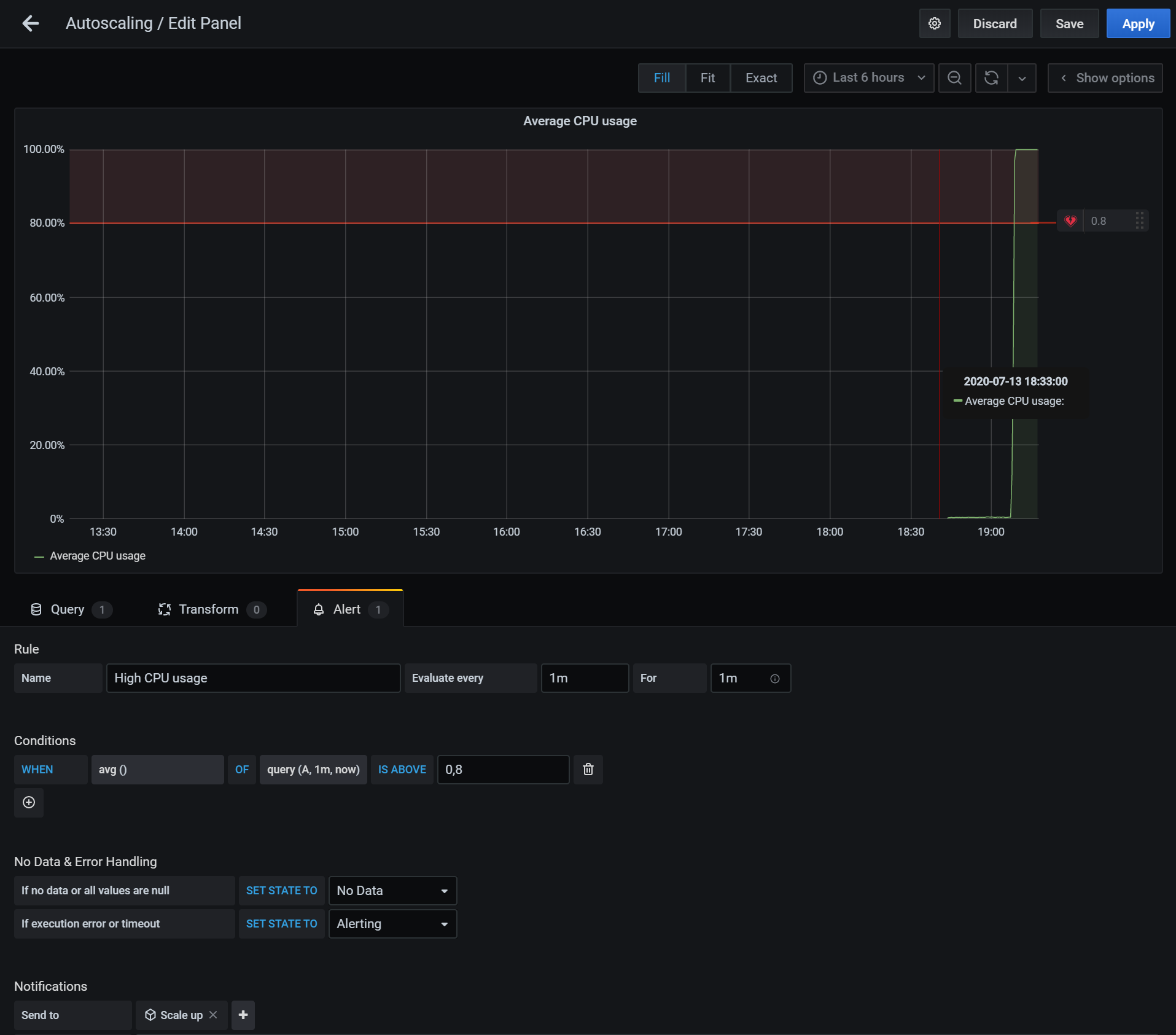
Task: Switch to Exact display mode
Action: [x=761, y=78]
